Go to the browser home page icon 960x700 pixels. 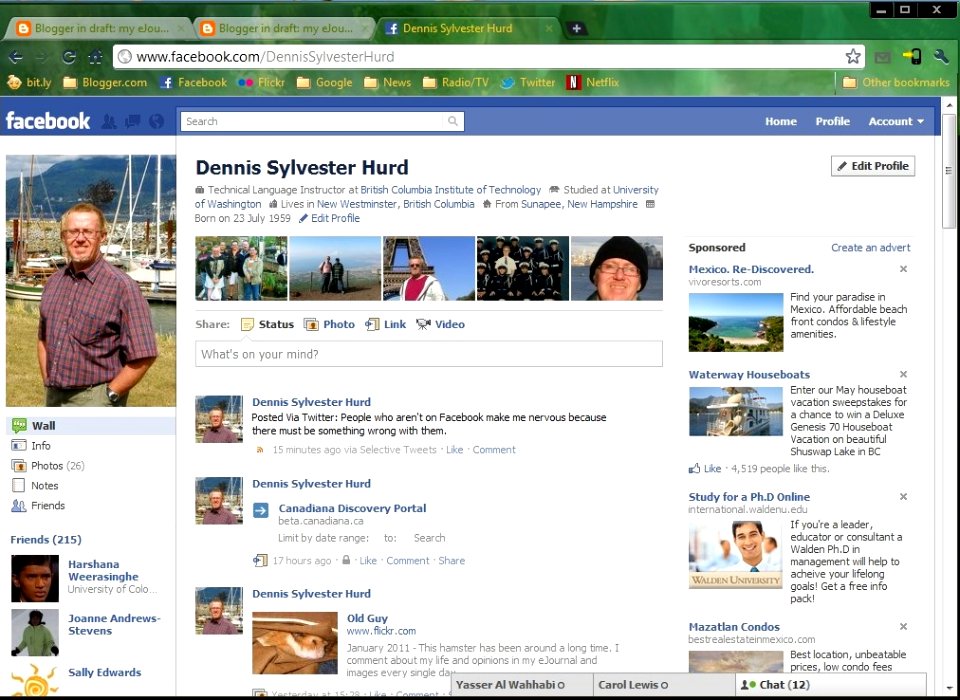pyautogui.click(x=96, y=57)
